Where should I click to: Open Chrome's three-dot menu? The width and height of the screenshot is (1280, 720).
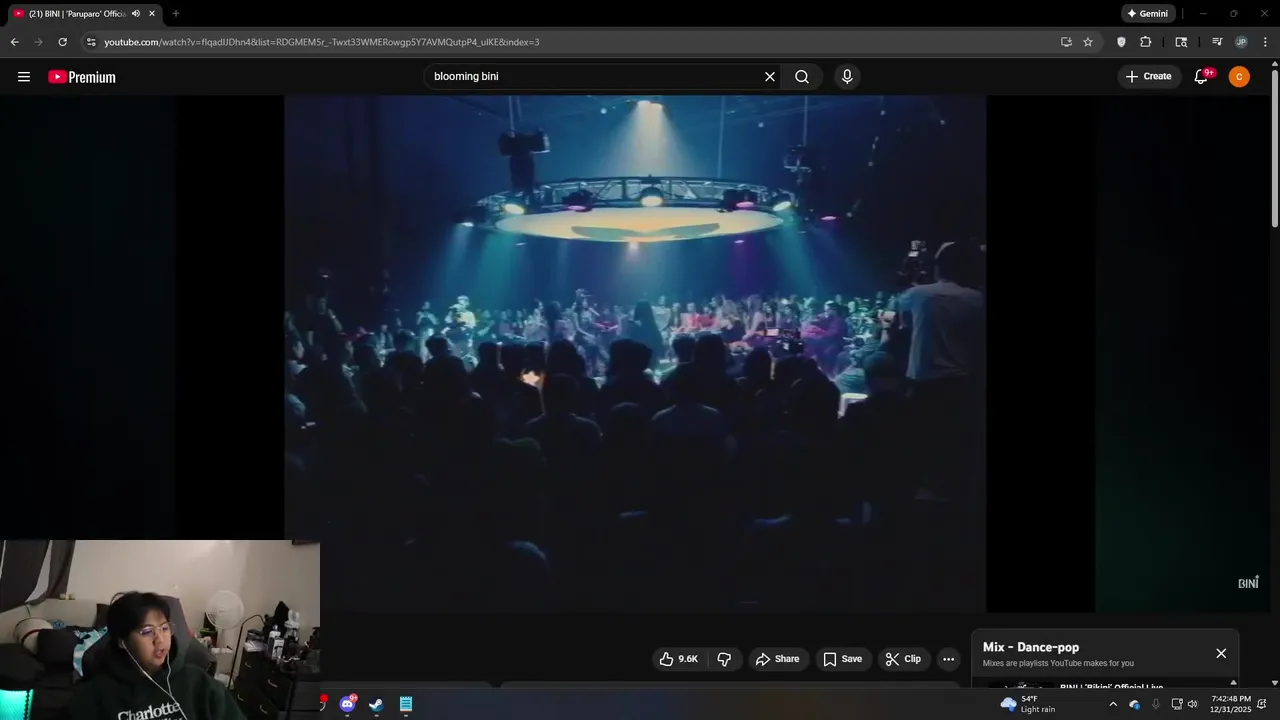(x=1266, y=42)
